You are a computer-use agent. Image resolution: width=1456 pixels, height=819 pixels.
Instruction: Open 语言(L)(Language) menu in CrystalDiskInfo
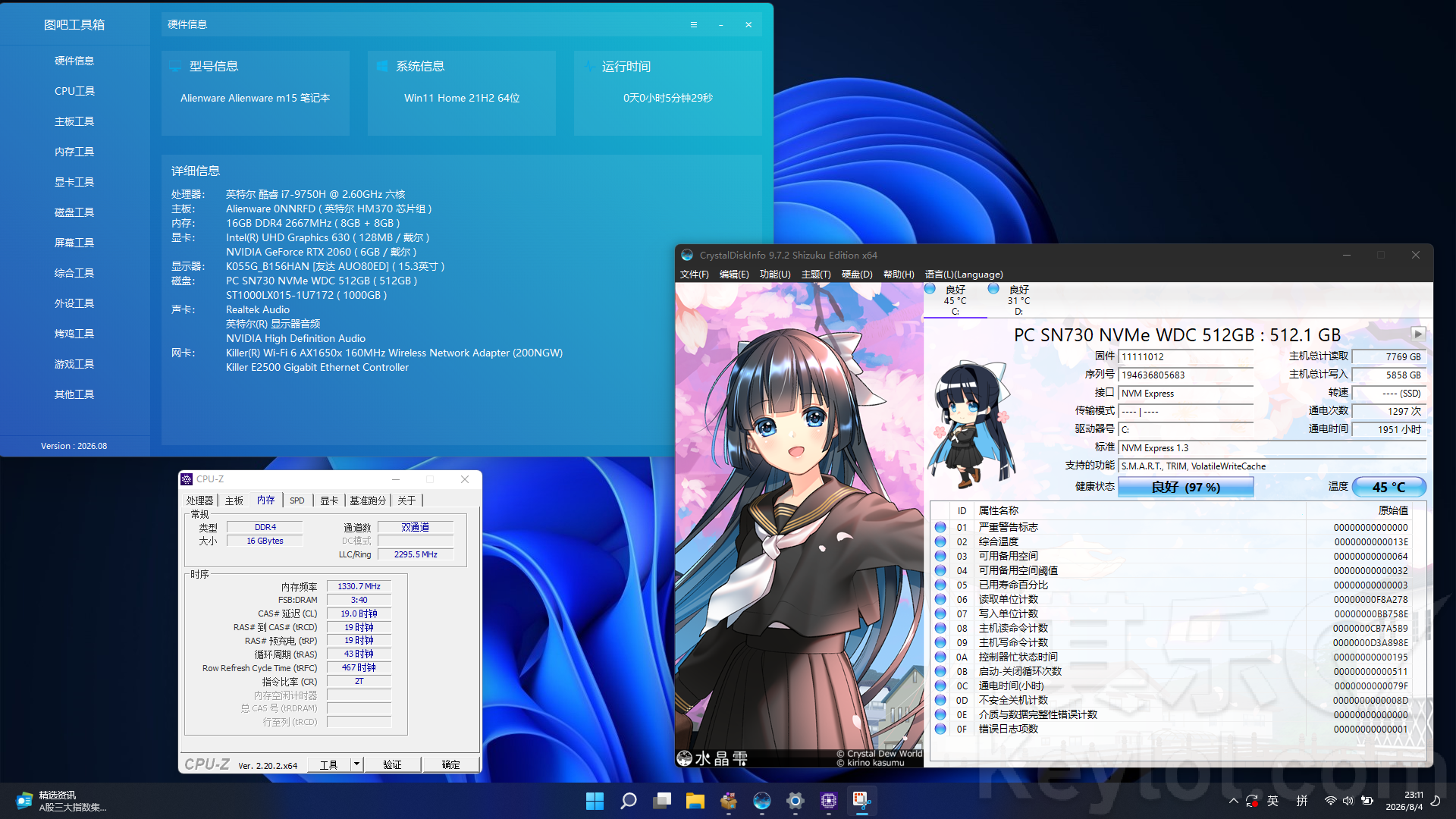(964, 275)
